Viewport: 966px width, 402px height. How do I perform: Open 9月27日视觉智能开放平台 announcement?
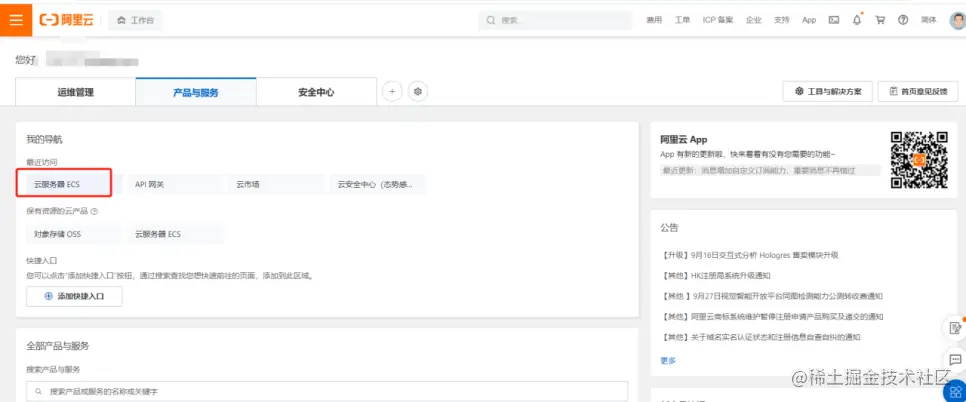coord(771,296)
